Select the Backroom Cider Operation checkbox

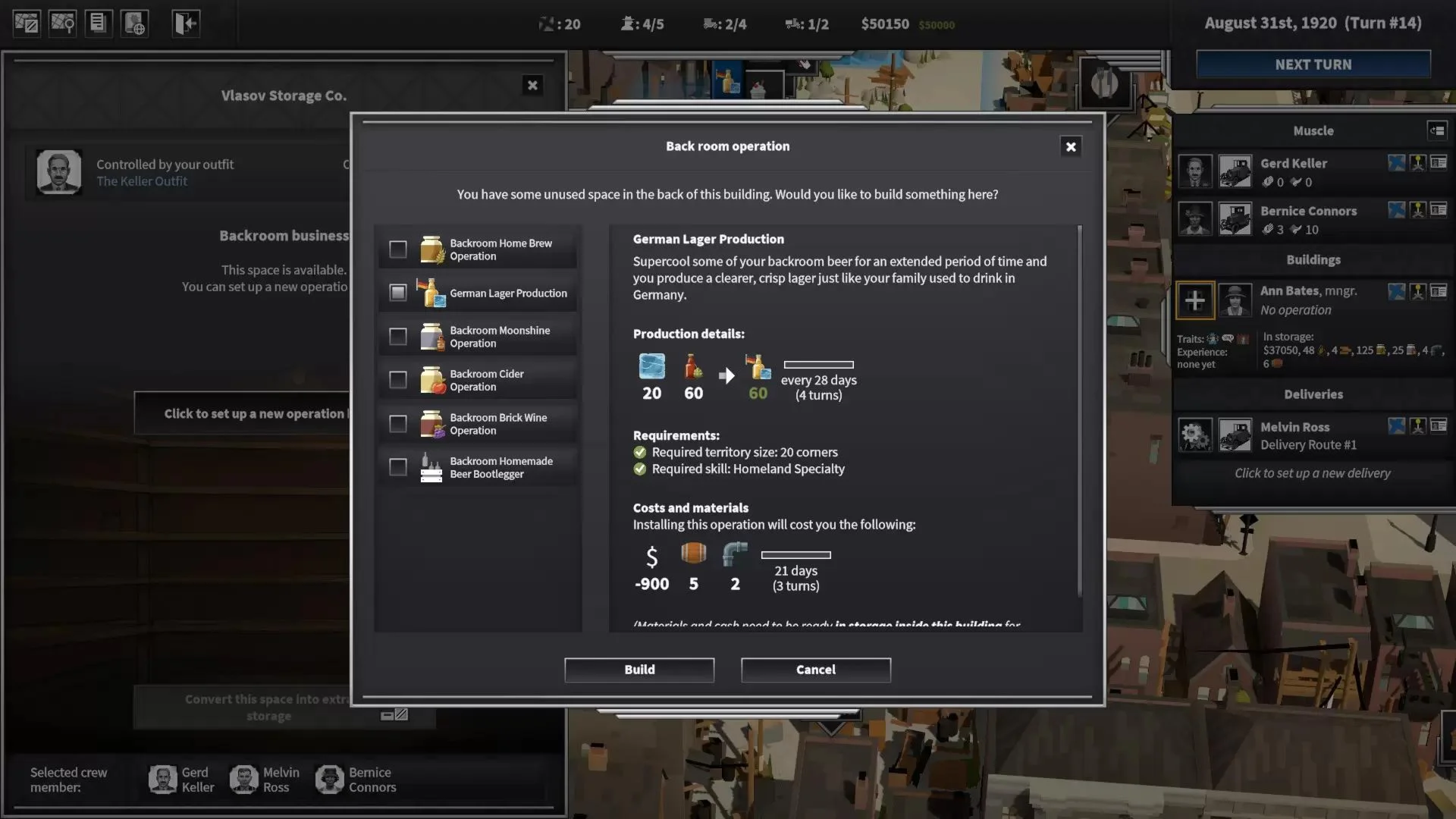(x=397, y=380)
